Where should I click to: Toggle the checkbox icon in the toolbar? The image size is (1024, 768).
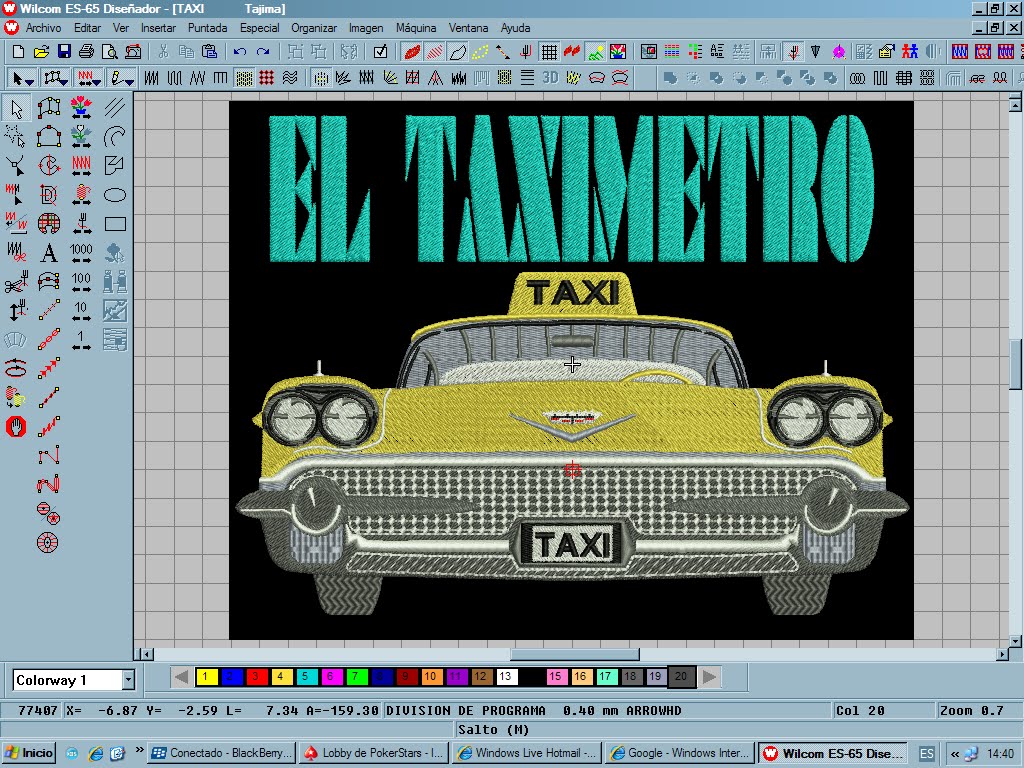tap(380, 51)
